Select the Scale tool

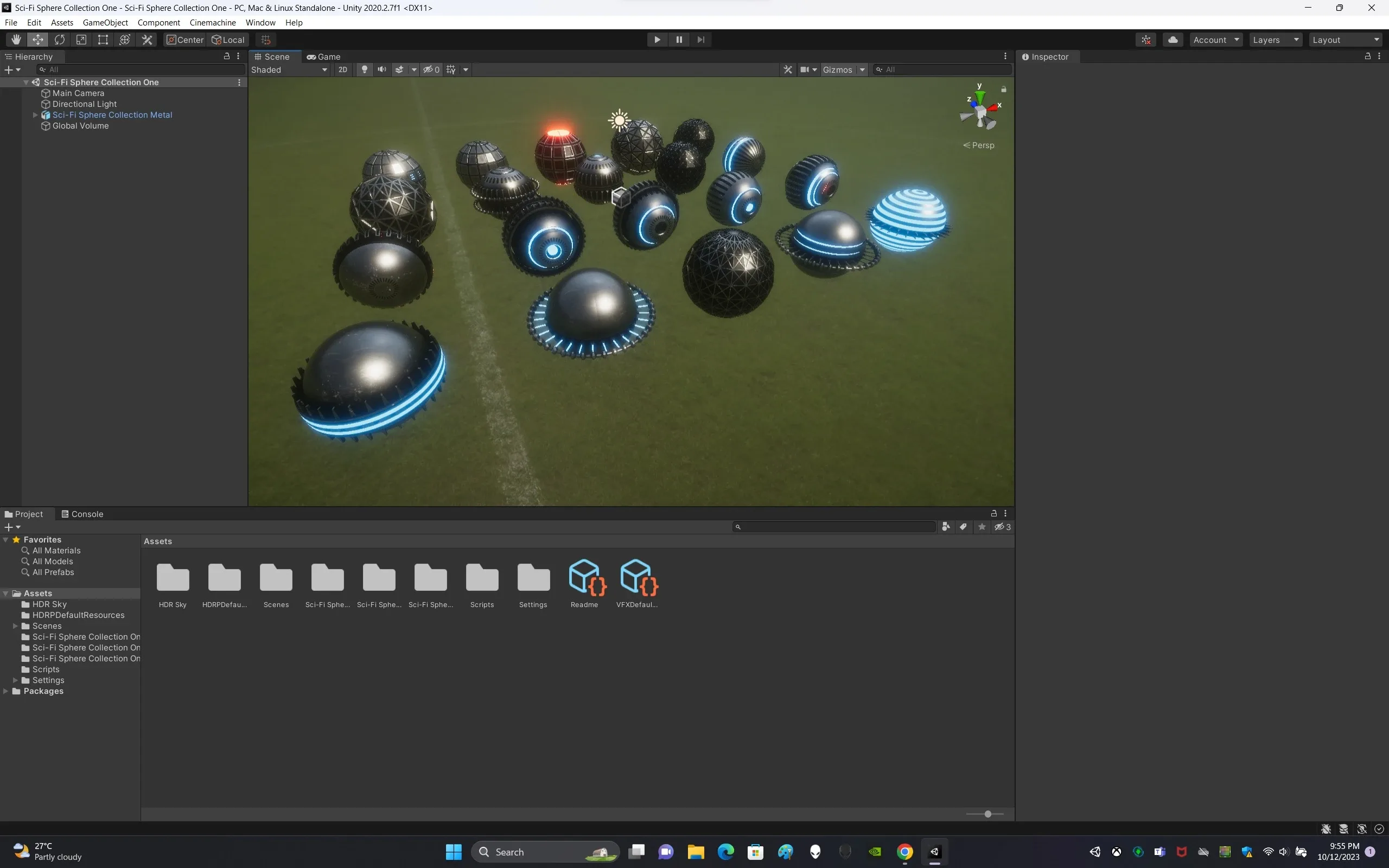(81, 40)
